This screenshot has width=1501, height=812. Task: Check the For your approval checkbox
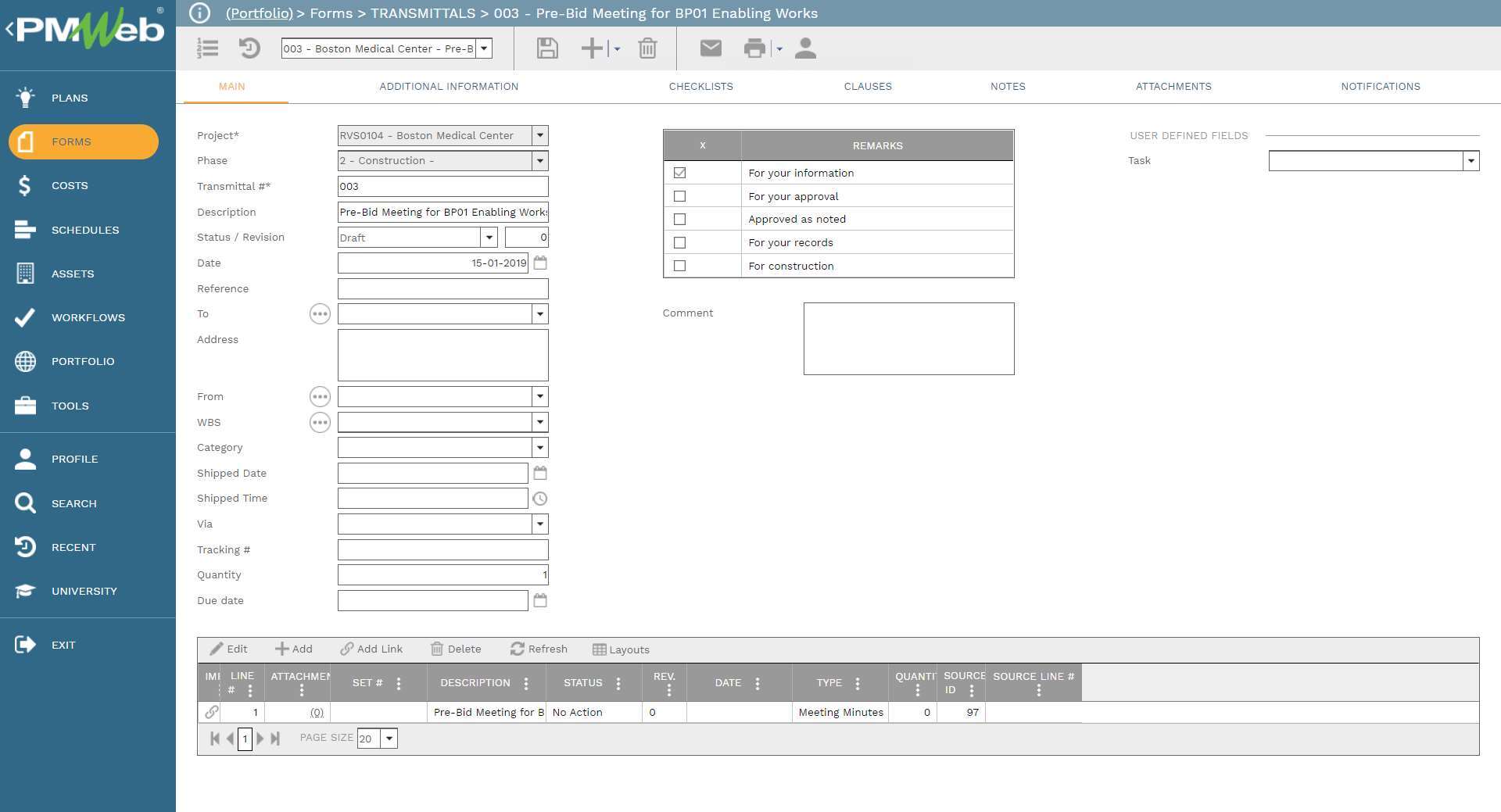coord(679,196)
